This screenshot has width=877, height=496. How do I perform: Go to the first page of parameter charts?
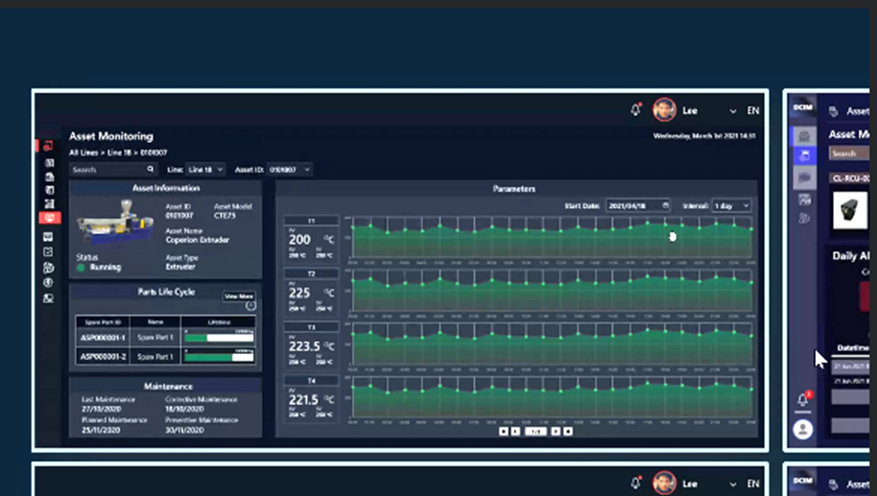point(504,432)
